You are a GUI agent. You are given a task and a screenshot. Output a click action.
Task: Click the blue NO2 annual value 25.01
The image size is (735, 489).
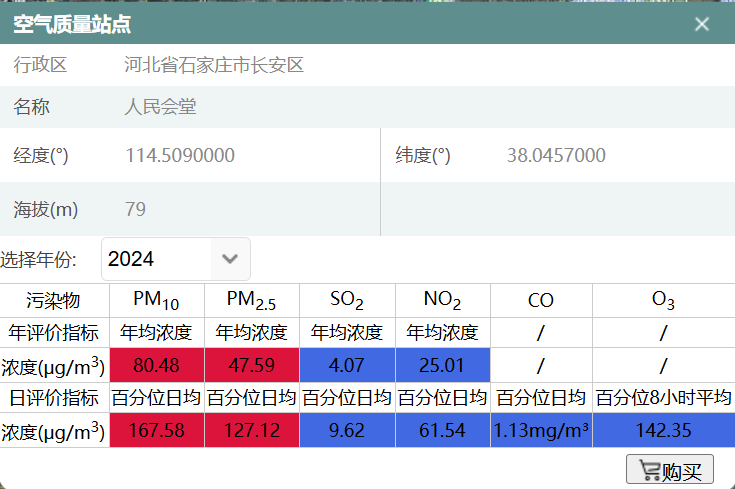pyautogui.click(x=442, y=365)
